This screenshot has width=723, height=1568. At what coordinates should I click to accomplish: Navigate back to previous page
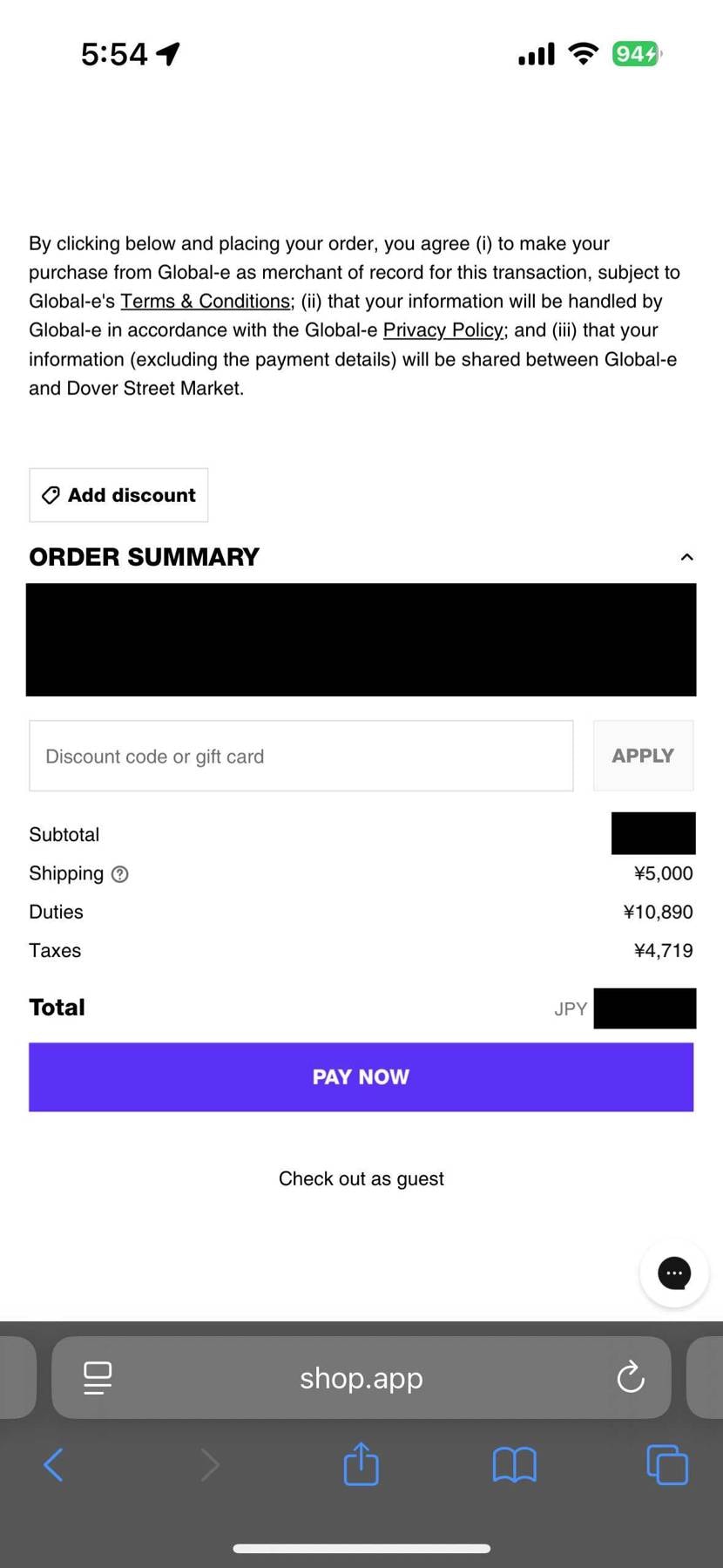53,1465
